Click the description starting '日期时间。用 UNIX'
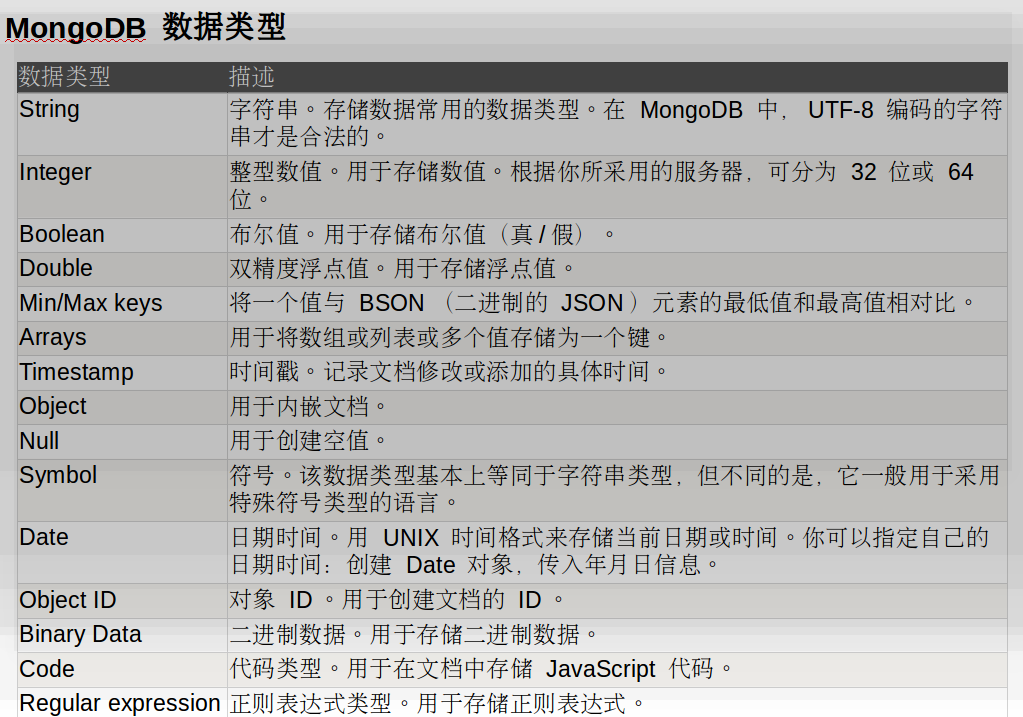 click(x=617, y=552)
